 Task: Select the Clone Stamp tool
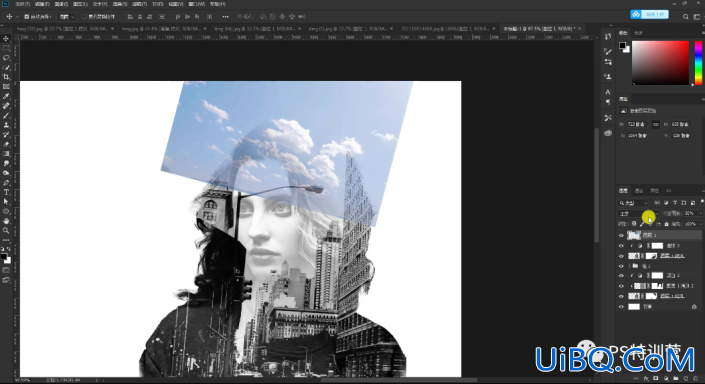point(6,125)
